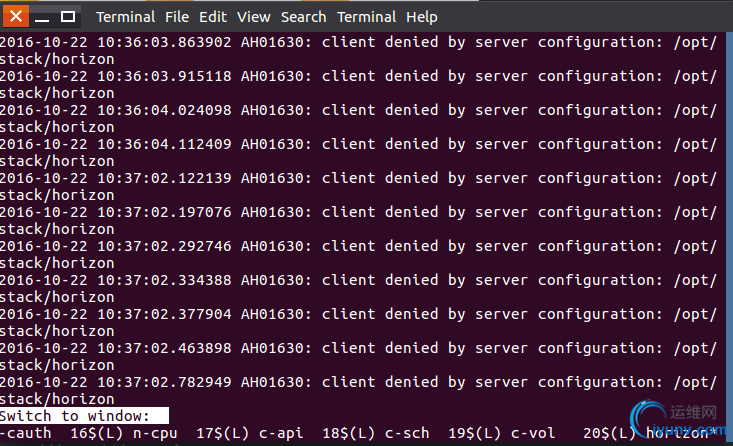Click the log line timestamped 10:37:02.782949
The height and width of the screenshot is (446, 733).
click(x=358, y=382)
